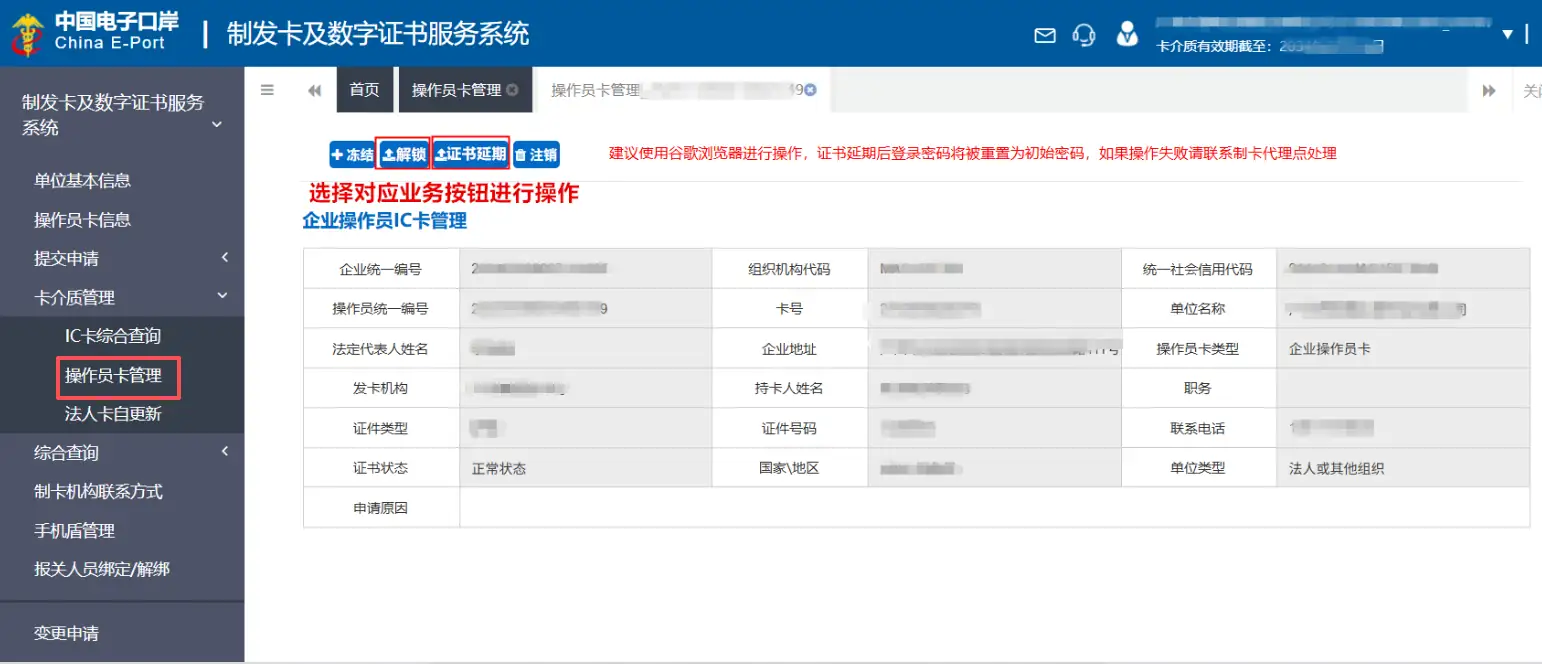Click the 证书延期 button

[471, 154]
